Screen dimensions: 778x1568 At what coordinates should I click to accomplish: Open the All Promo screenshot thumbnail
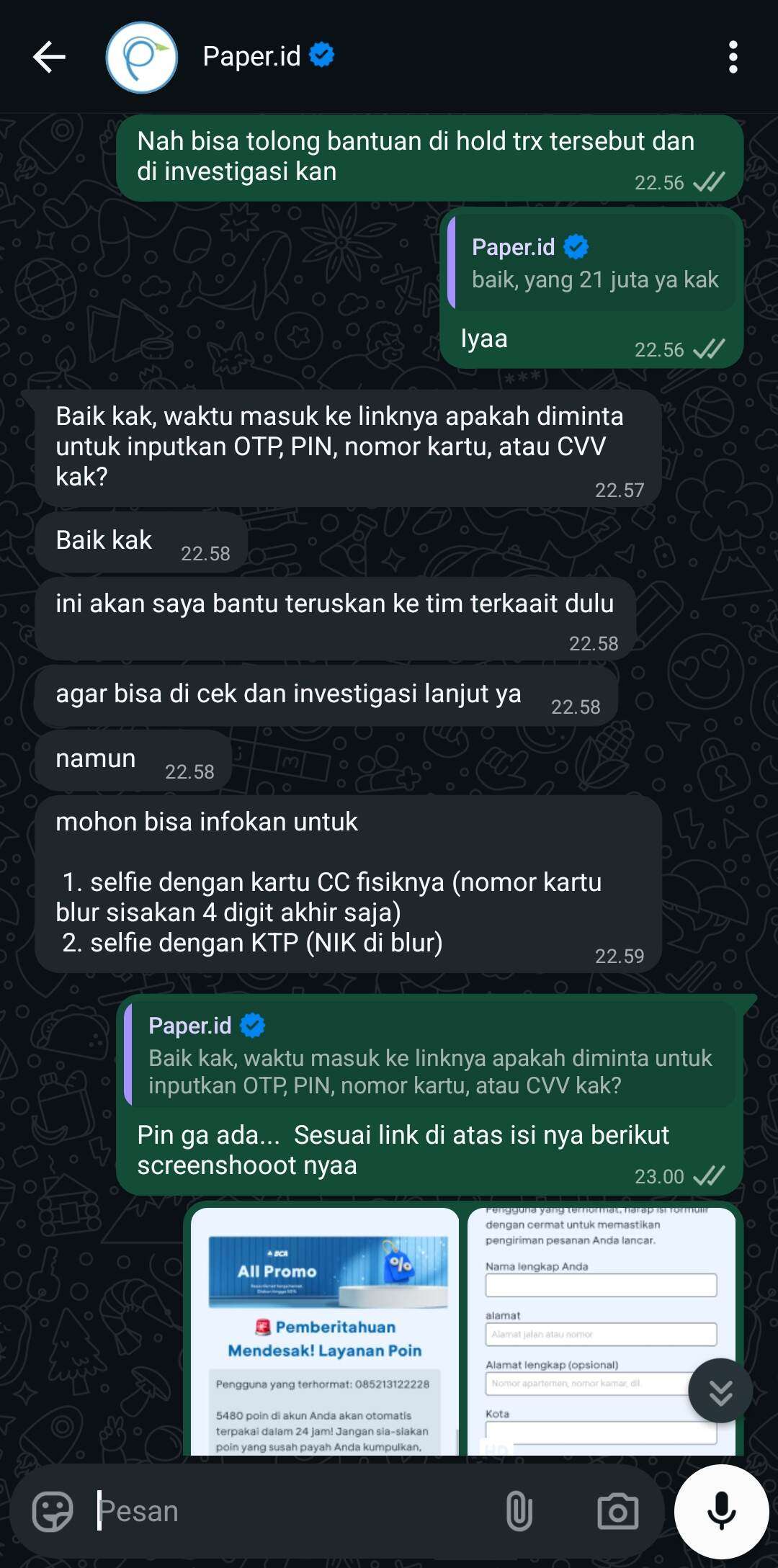325,1331
